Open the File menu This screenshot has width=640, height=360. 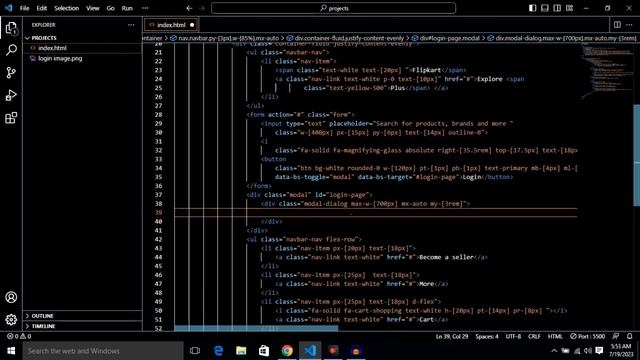click(24, 8)
